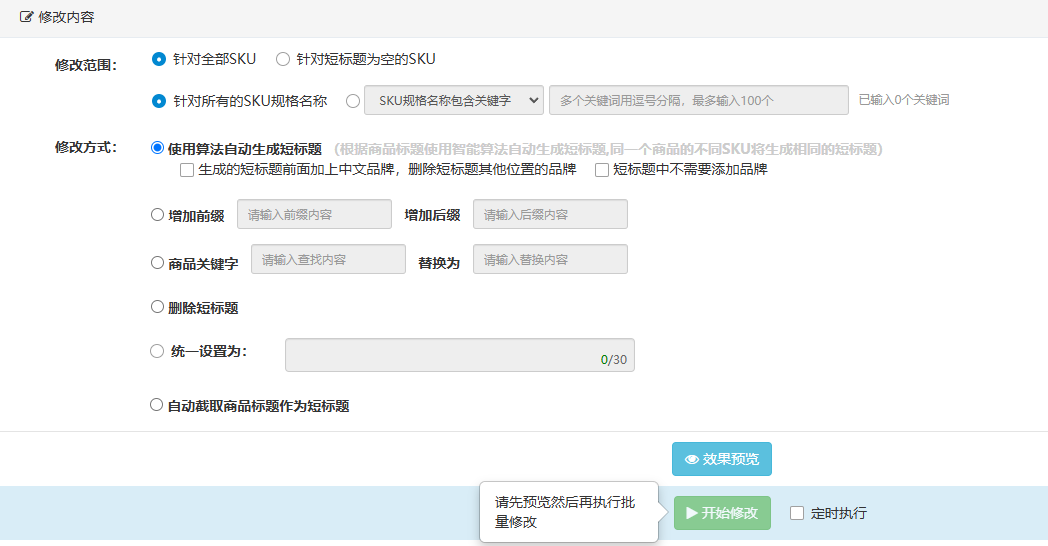1048x546 pixels.
Task: Click the prefix content input field
Action: [314, 214]
